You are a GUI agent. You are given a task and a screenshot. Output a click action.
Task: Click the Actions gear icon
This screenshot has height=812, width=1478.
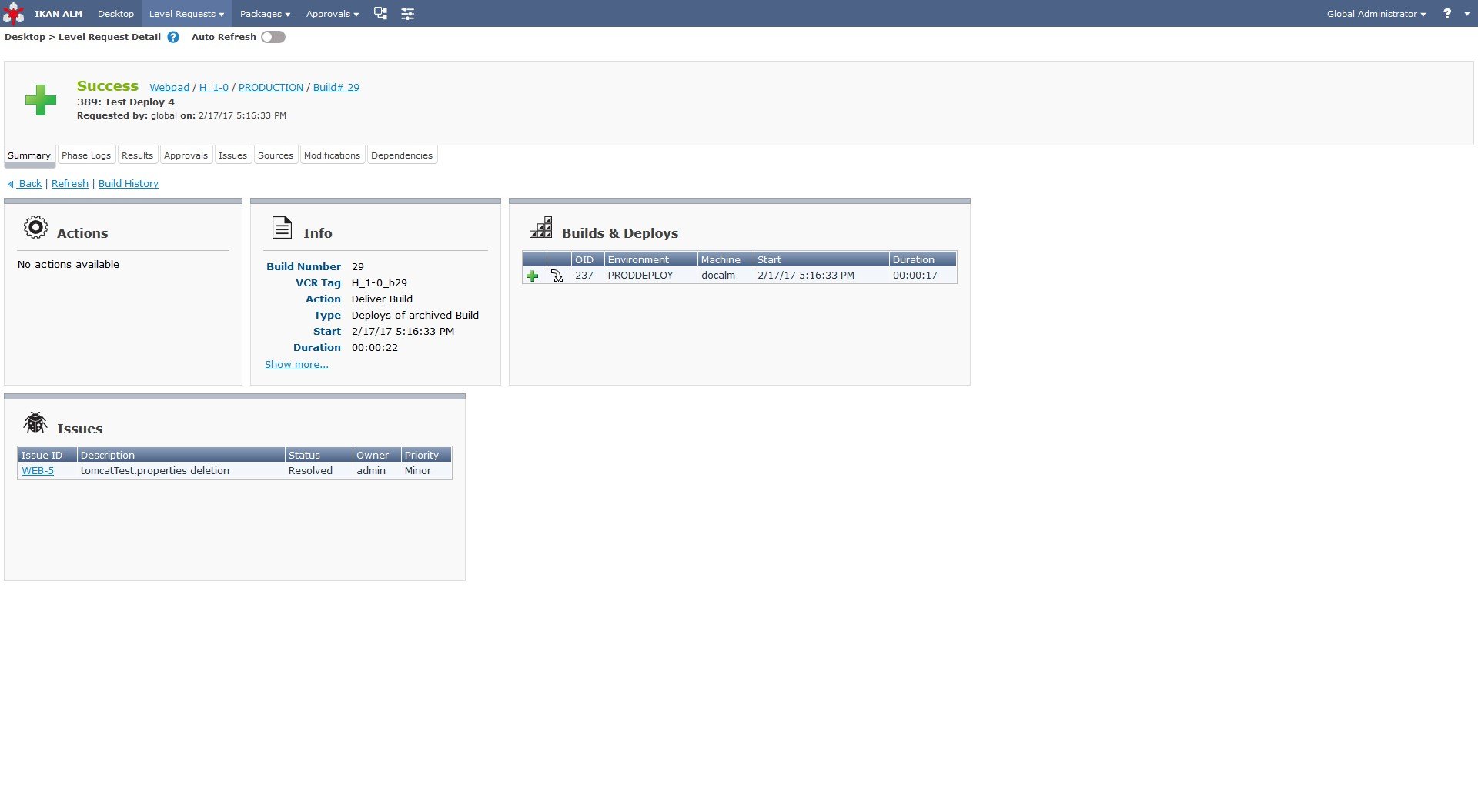tap(35, 227)
